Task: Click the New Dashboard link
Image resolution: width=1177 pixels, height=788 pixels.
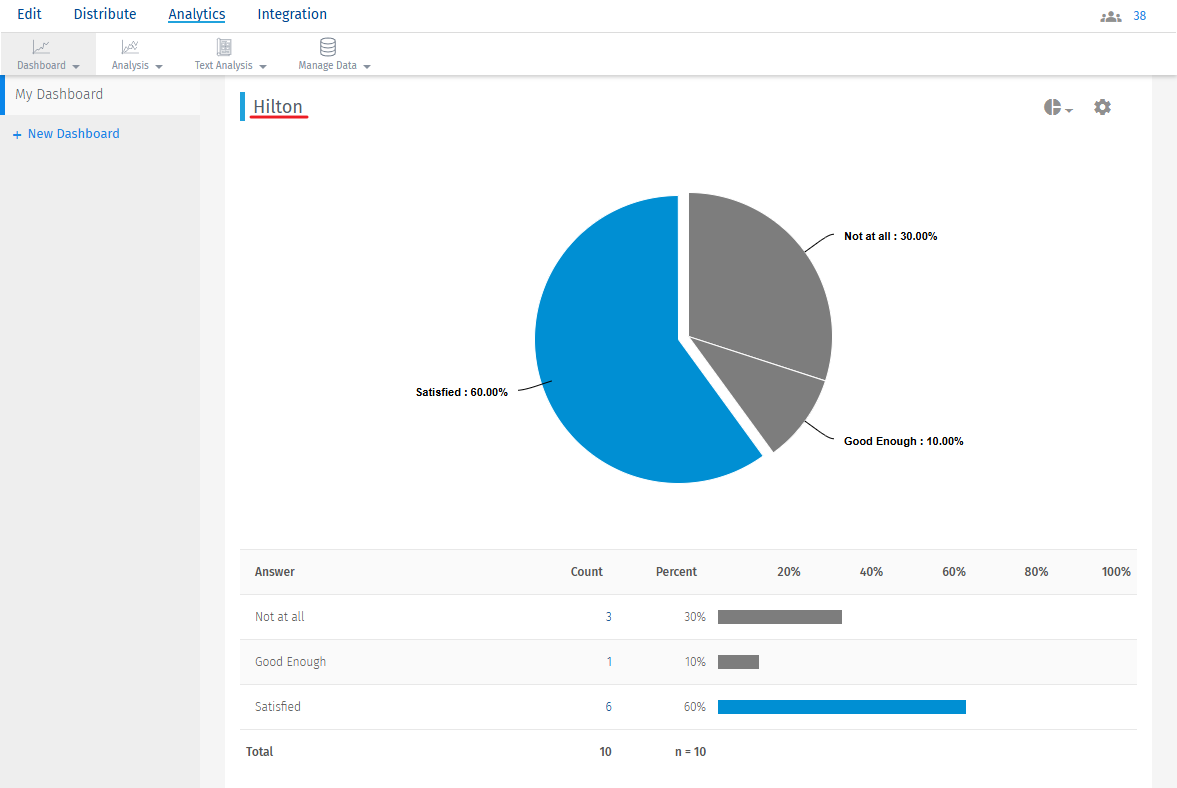Action: [x=65, y=133]
